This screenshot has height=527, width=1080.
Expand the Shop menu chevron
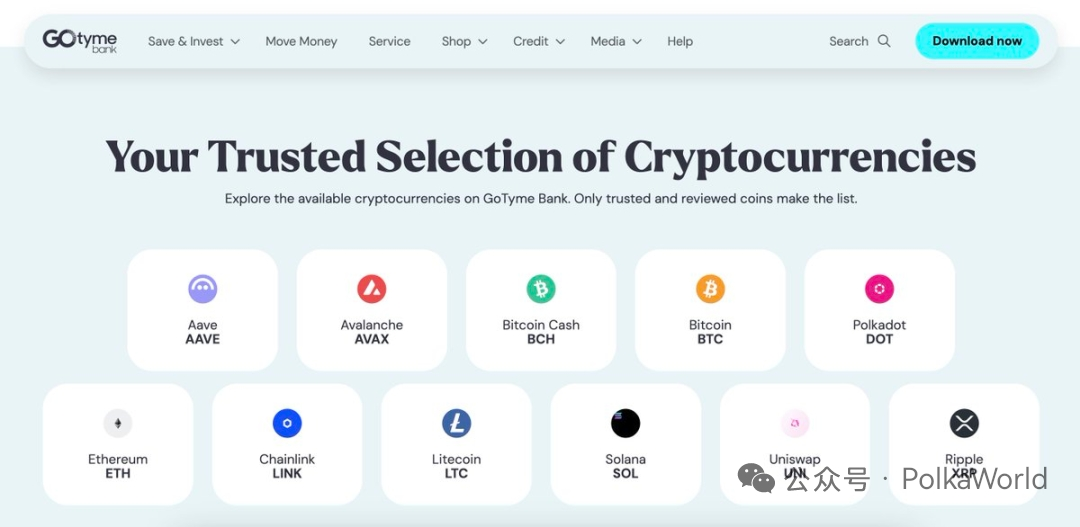[482, 41]
